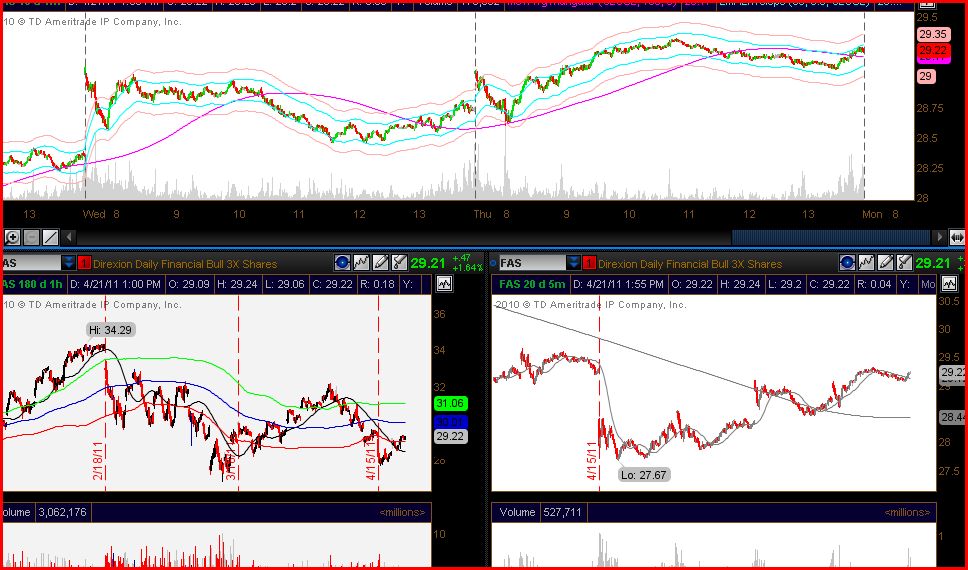
Task: Click the 4/15/11 date marker in the left chart
Action: pos(371,461)
